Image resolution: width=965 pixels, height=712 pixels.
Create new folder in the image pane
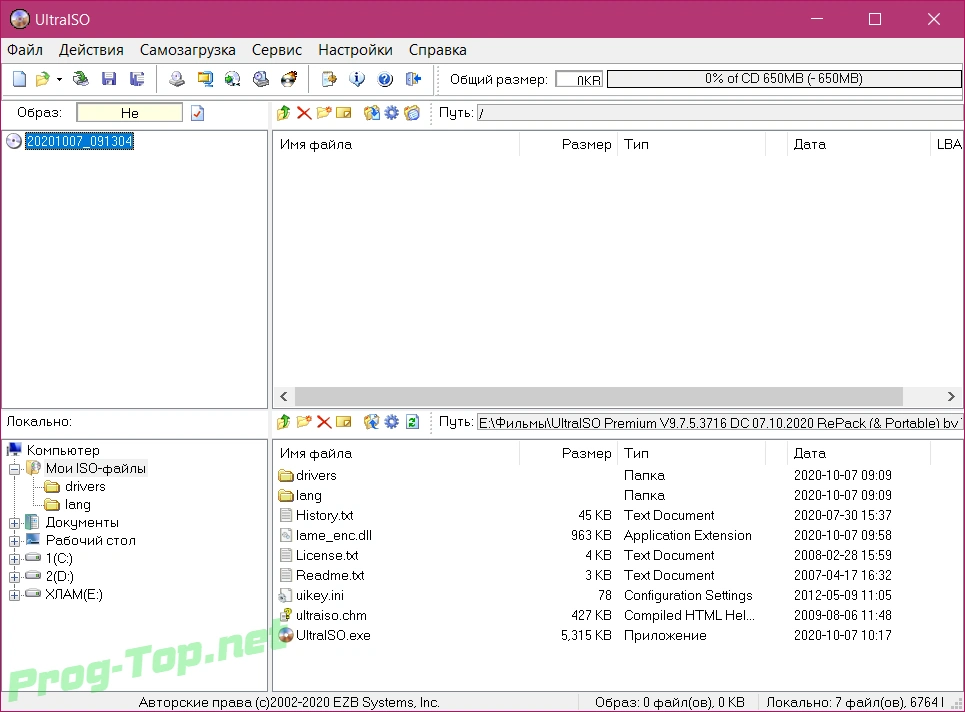point(324,113)
